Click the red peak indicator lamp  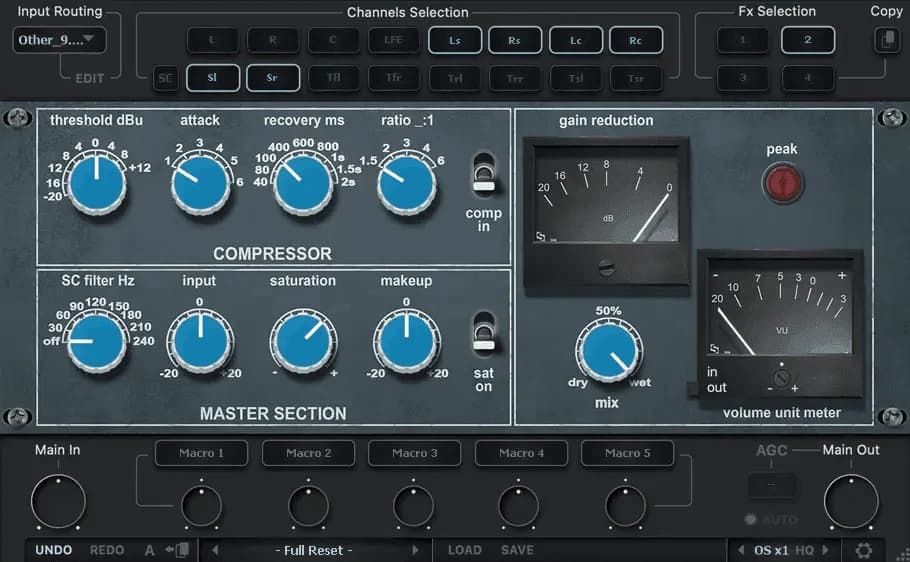click(x=782, y=183)
